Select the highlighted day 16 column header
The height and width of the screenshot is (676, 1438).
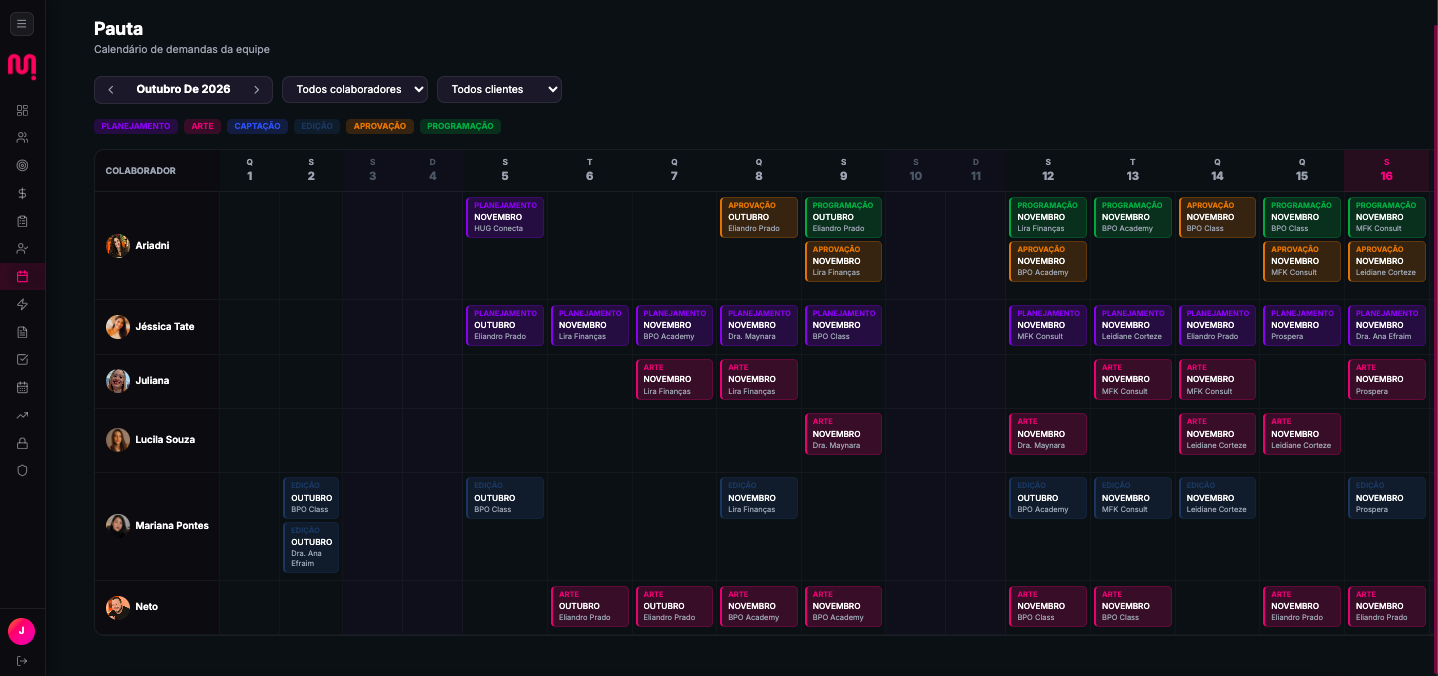[x=1387, y=170]
